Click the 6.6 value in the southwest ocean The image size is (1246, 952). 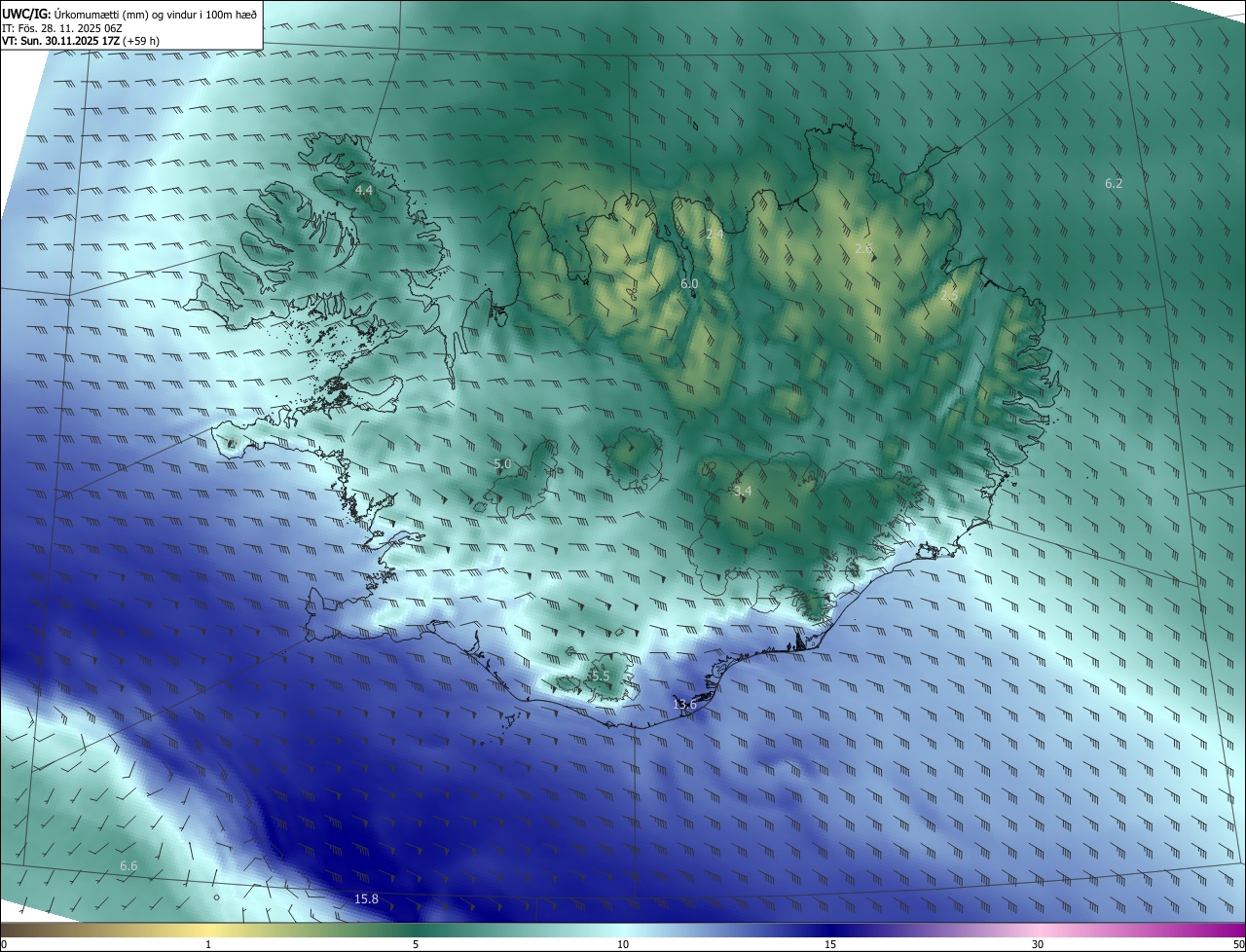128,865
